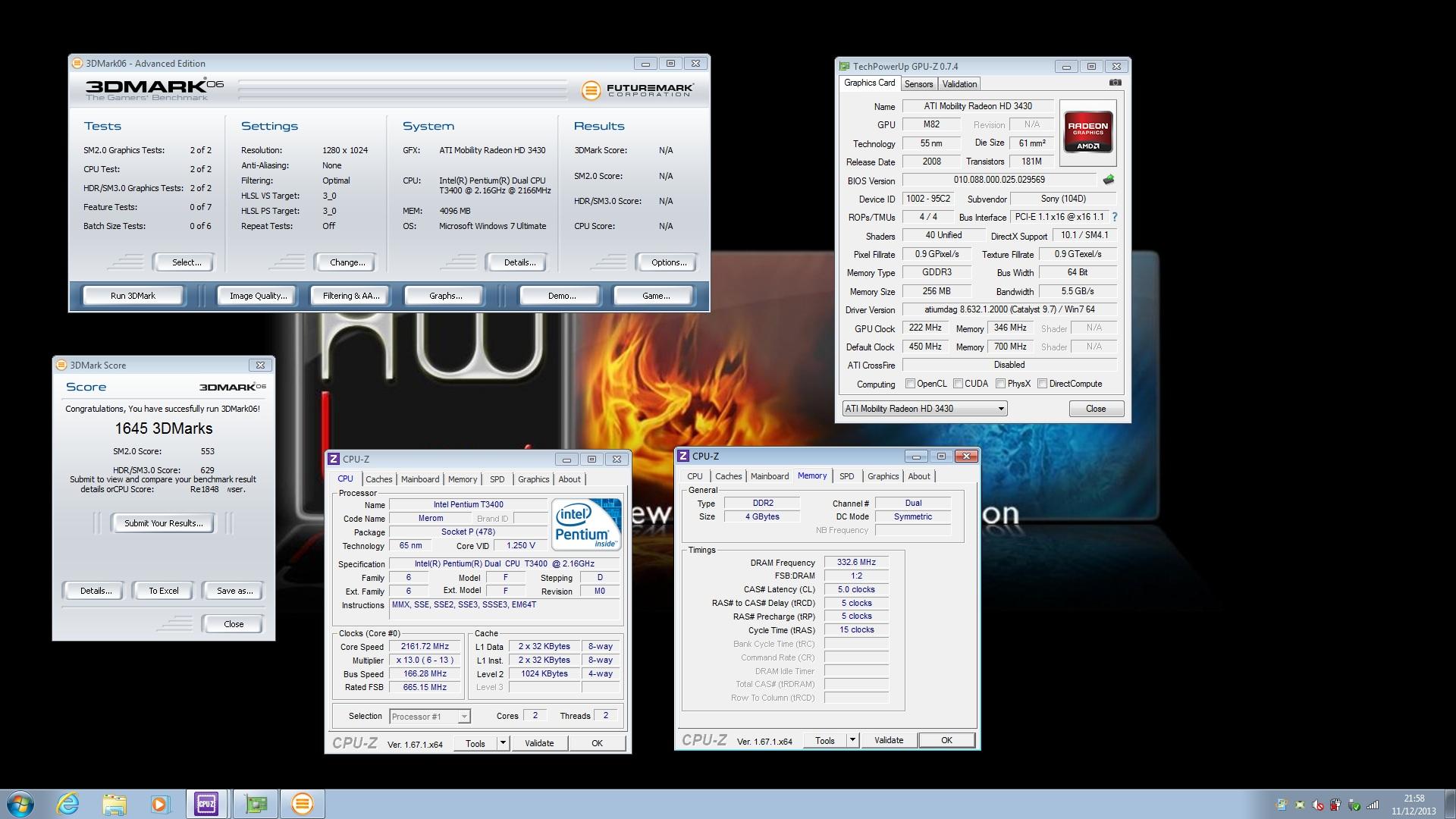Open Internet Explorer from the taskbar
This screenshot has height=819, width=1456.
(x=68, y=804)
